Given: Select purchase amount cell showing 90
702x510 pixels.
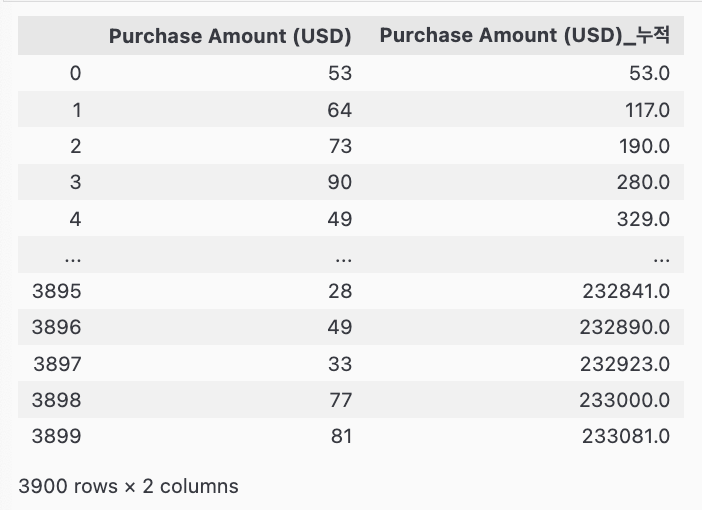Looking at the screenshot, I should pyautogui.click(x=339, y=183).
